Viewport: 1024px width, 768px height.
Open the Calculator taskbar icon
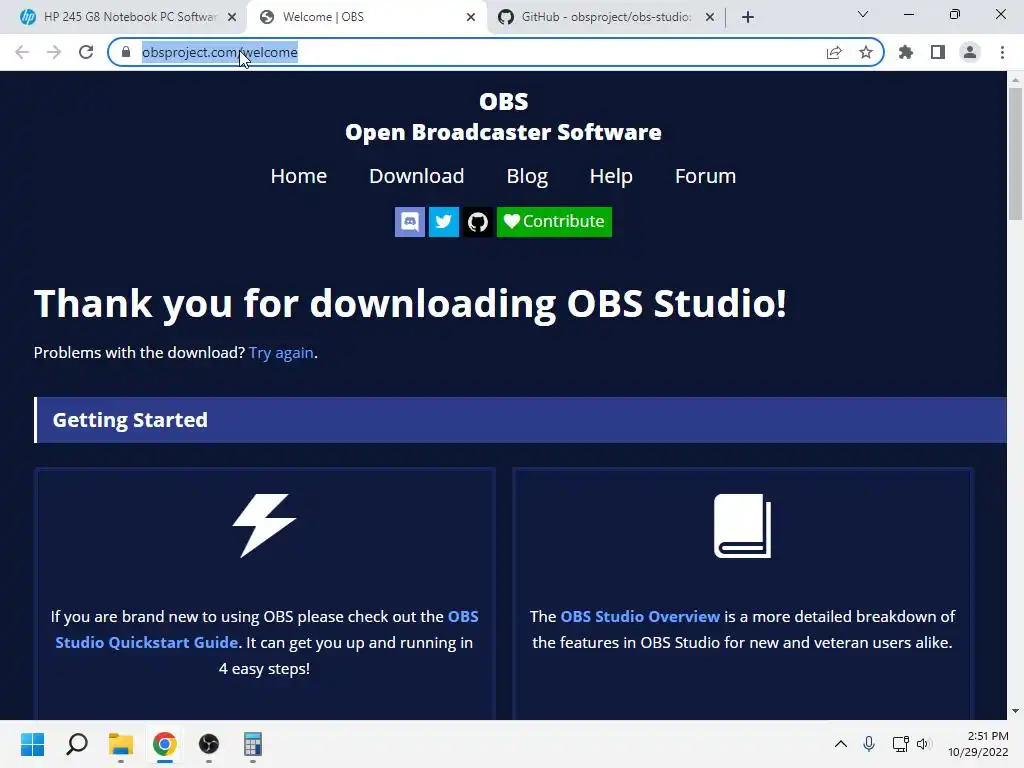point(253,744)
